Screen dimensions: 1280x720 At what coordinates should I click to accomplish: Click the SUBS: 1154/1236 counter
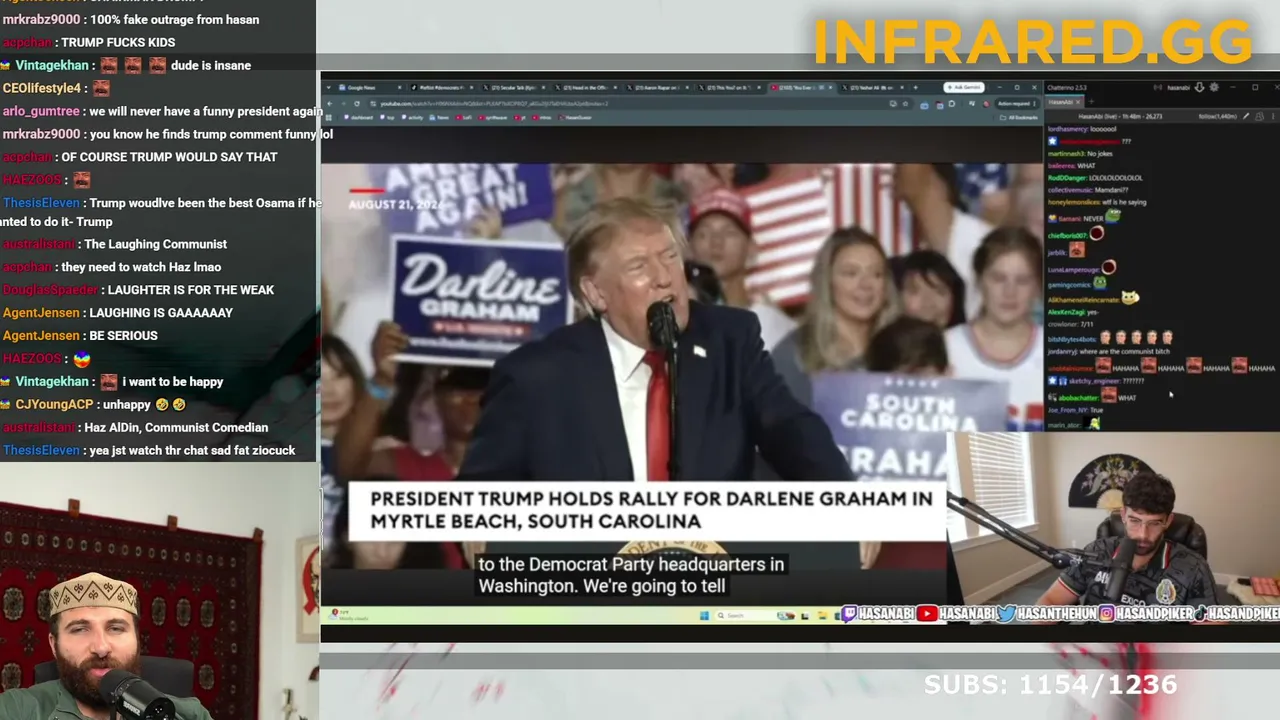1050,685
